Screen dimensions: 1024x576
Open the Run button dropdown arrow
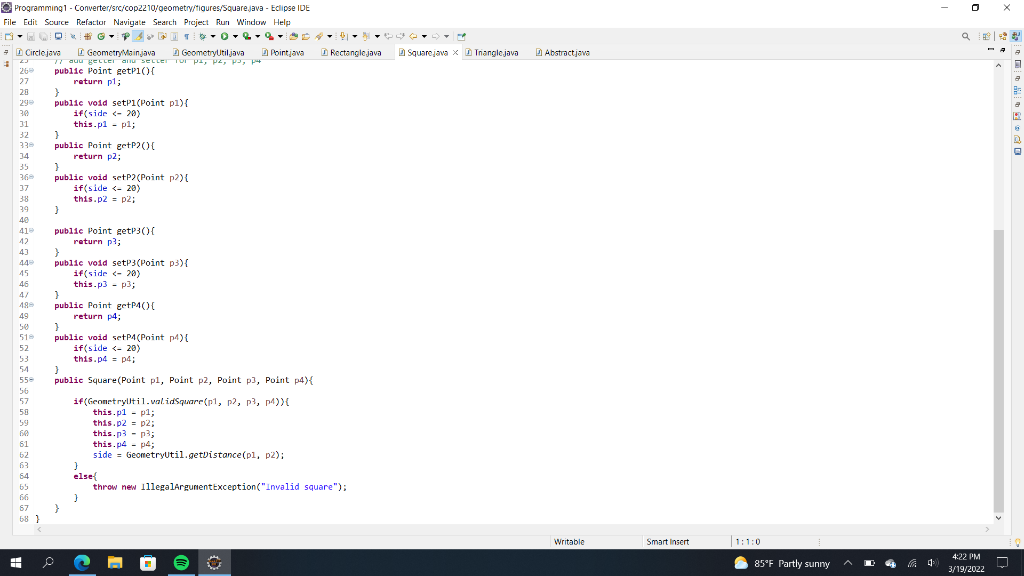pos(236,36)
